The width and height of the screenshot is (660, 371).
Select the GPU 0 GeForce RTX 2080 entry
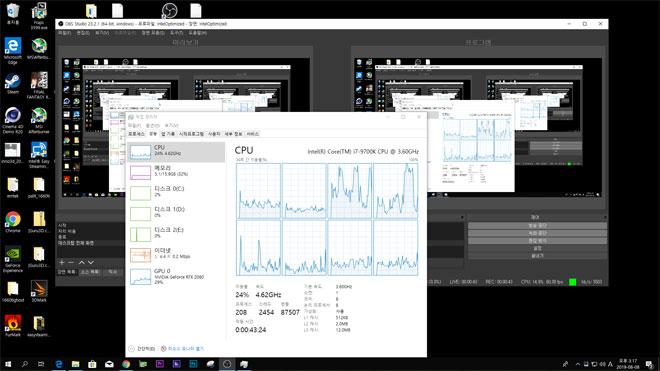click(176, 276)
